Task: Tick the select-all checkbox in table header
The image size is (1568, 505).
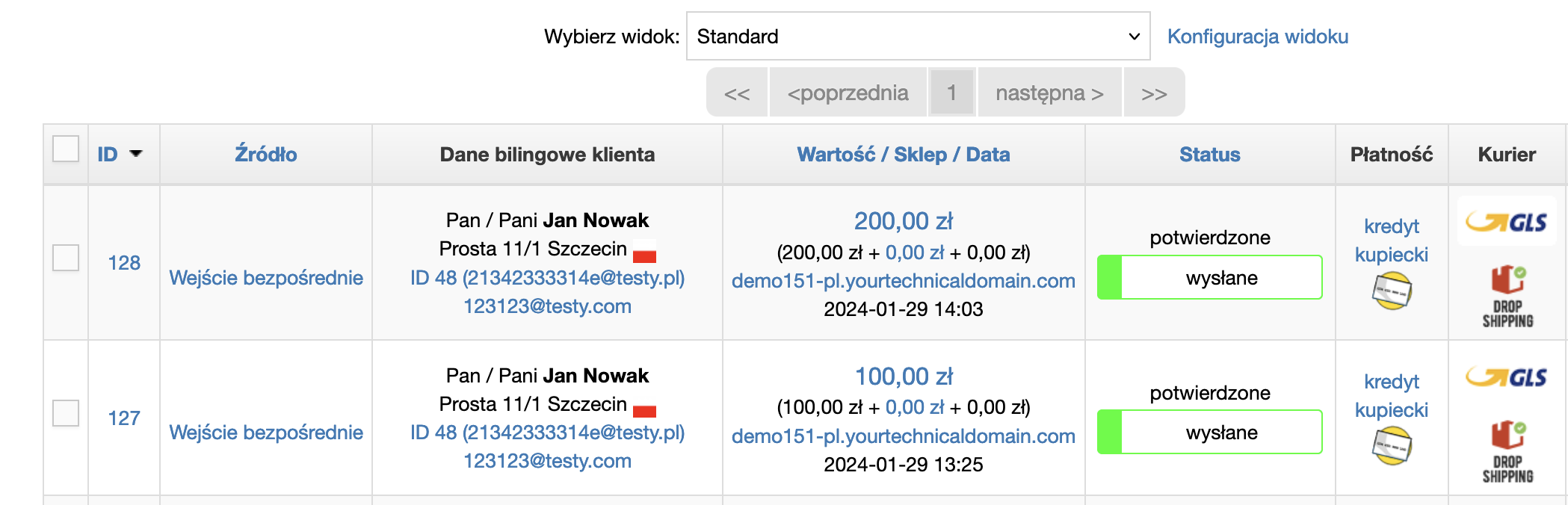Action: 66,149
